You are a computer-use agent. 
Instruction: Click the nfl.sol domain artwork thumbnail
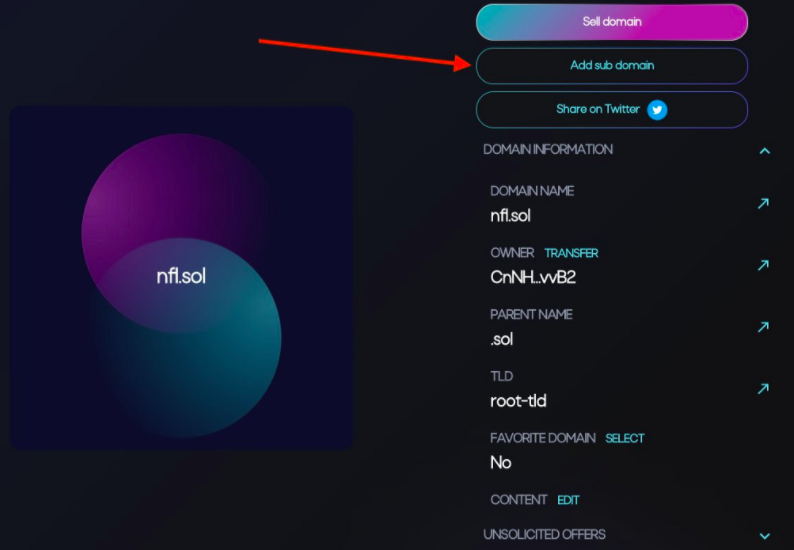pos(182,278)
